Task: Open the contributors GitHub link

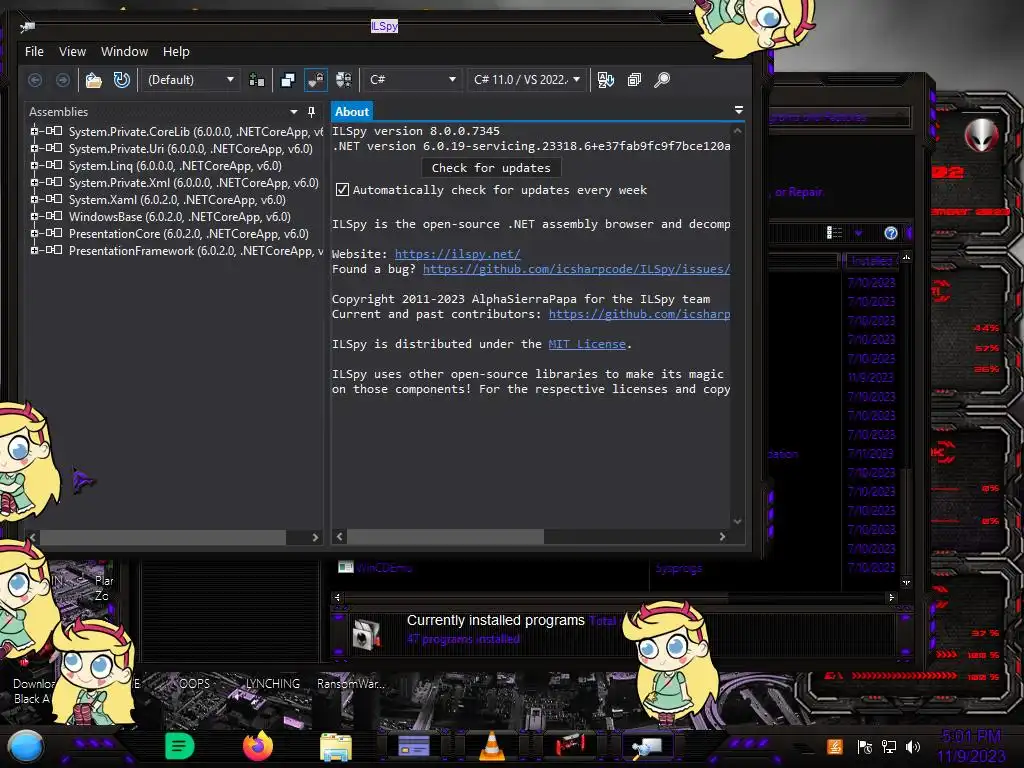Action: click(639, 314)
